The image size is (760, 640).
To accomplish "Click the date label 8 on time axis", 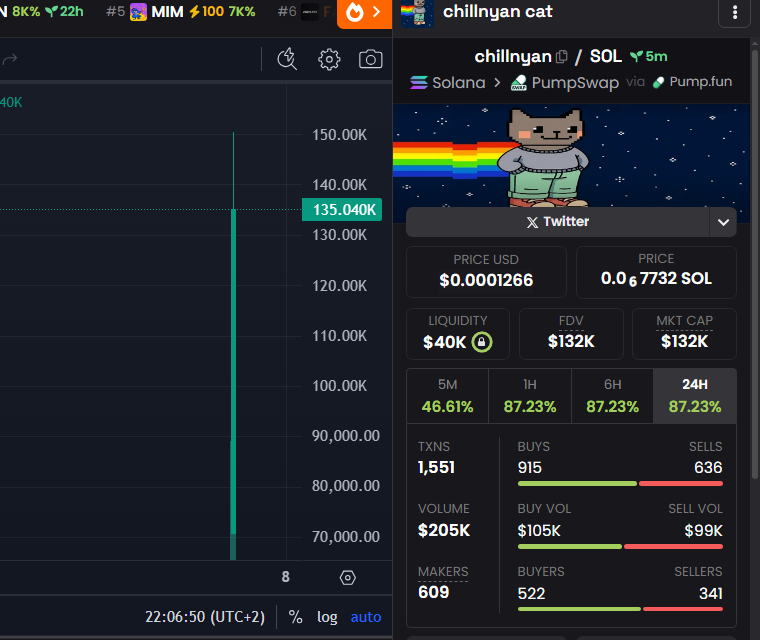I will [285, 577].
